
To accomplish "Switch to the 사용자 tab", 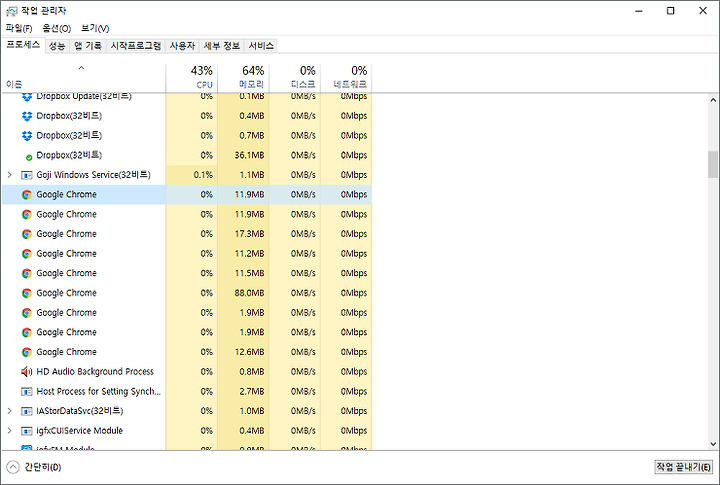I will click(x=182, y=46).
